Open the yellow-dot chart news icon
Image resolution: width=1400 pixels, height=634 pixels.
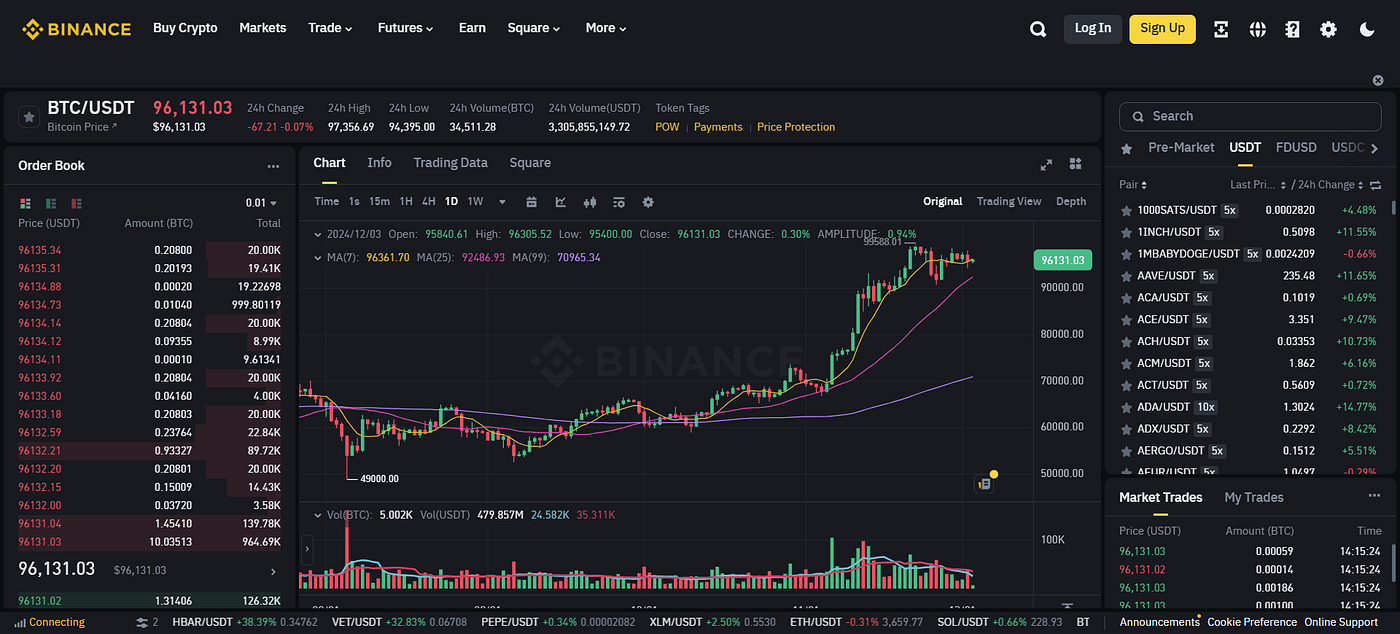[986, 482]
